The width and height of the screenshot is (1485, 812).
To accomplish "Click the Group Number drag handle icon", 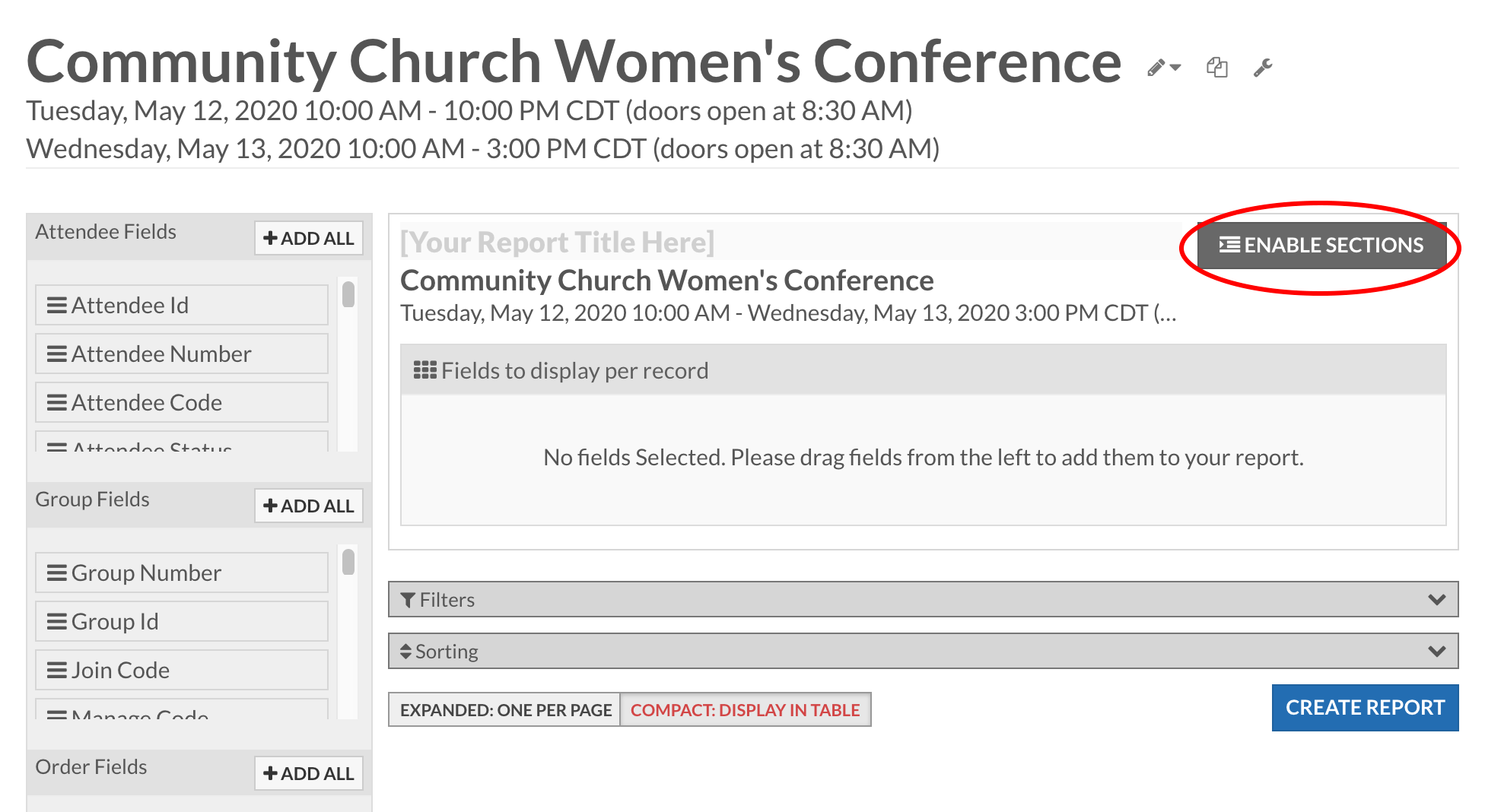I will pyautogui.click(x=57, y=573).
